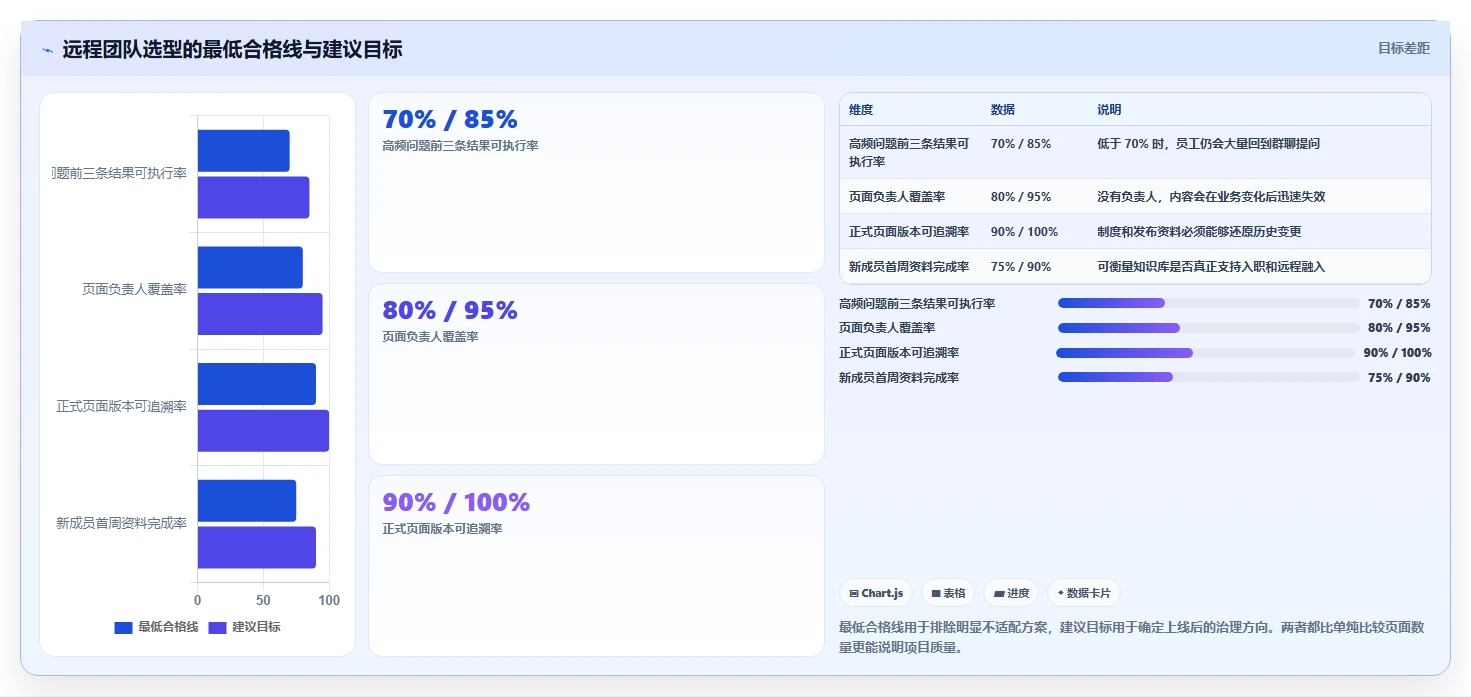1471x697 pixels.
Task: Click the 正式页面版本可追溯率 progress bar
Action: [x=1205, y=353]
